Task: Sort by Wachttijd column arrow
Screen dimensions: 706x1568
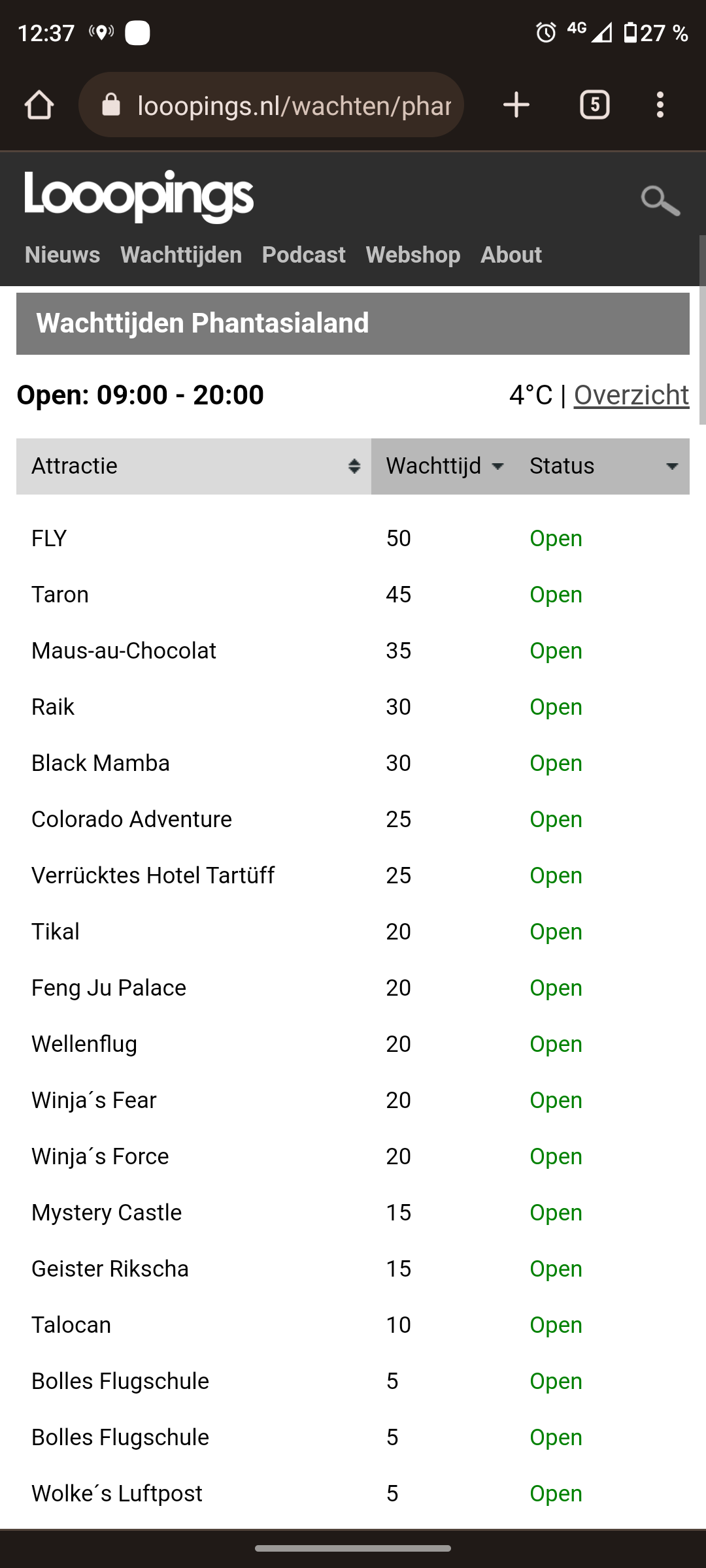Action: point(497,466)
